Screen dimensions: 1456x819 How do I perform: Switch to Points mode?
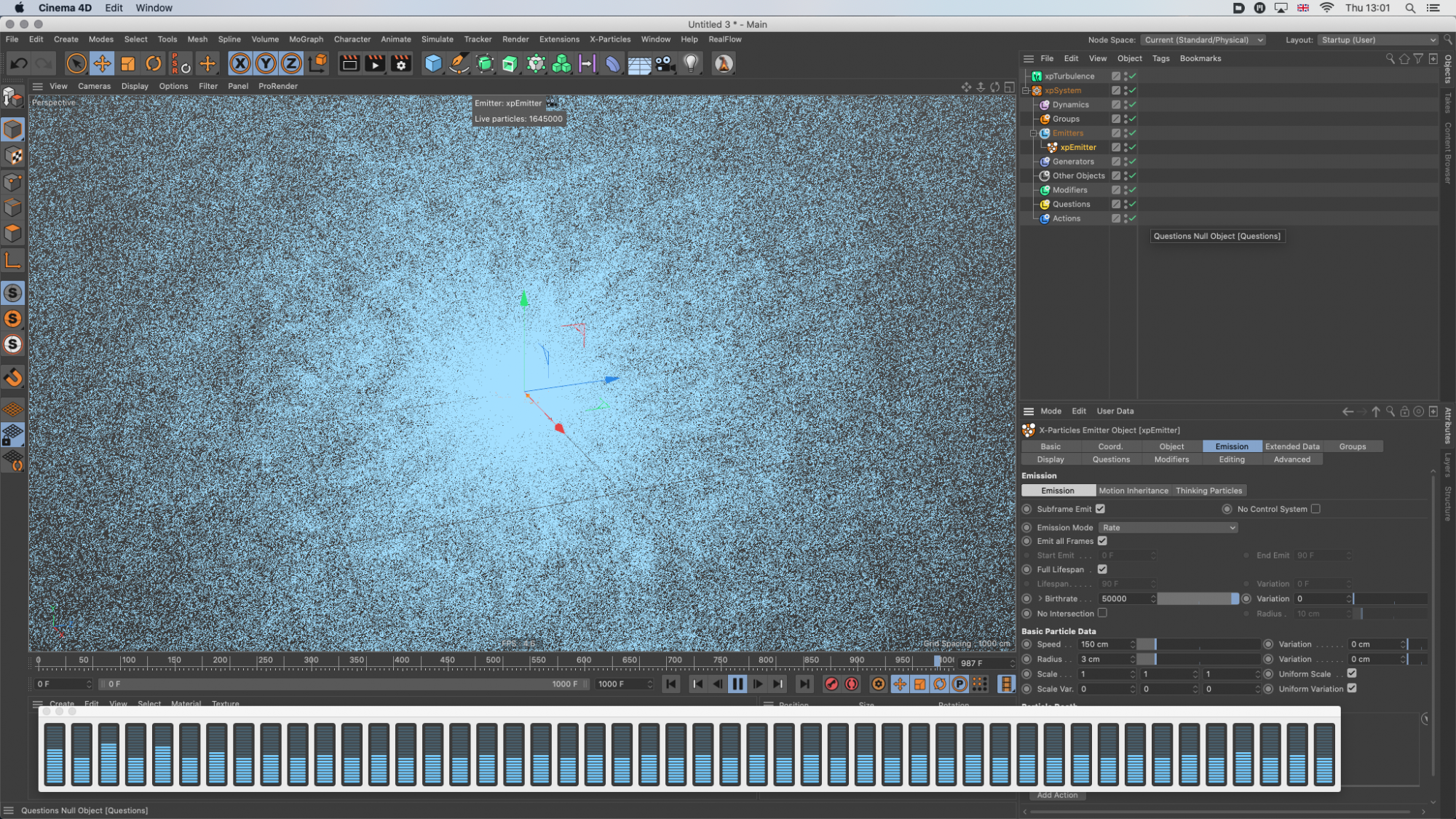click(13, 182)
